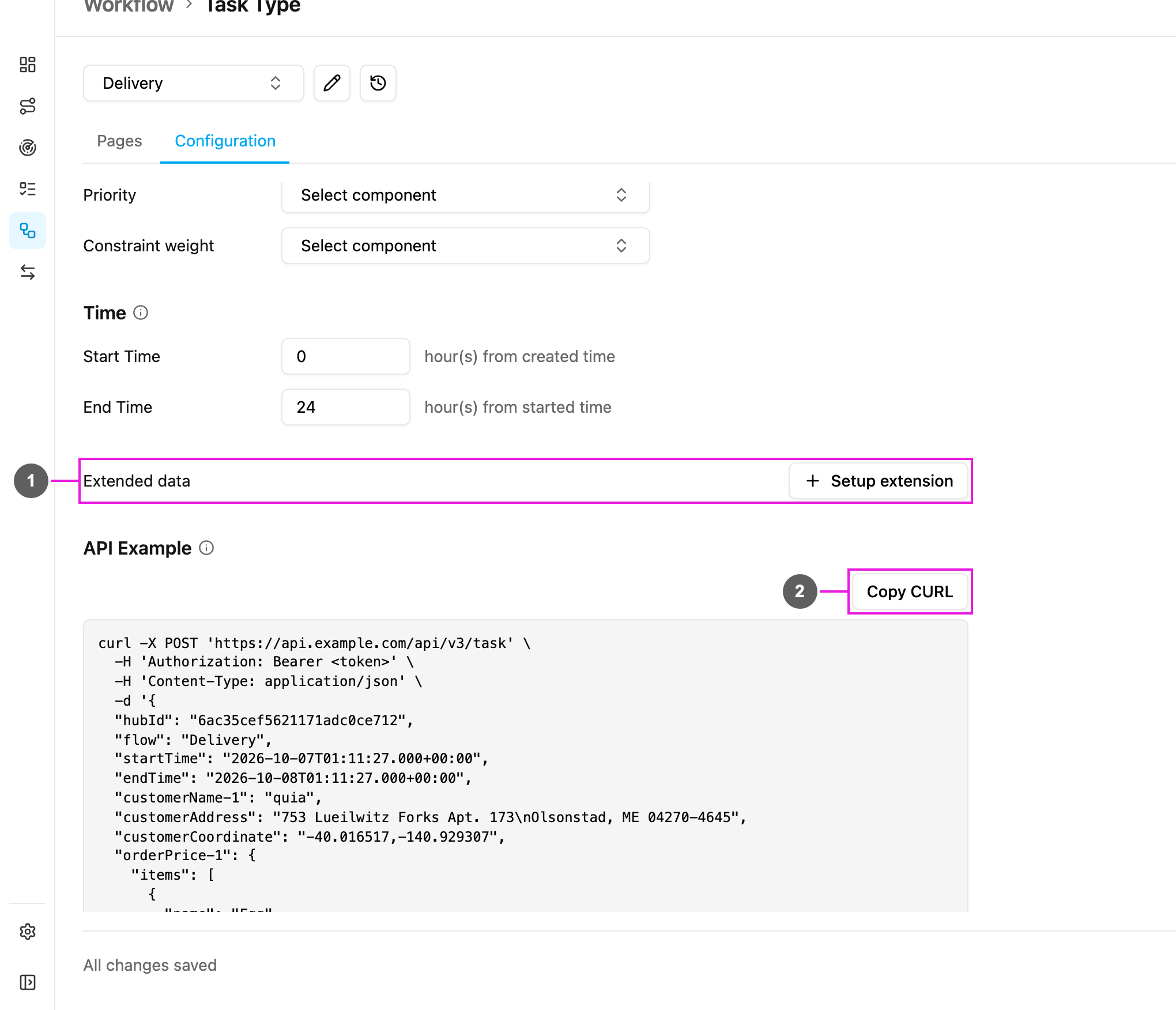
Task: Click the Copy CURL button
Action: click(x=910, y=591)
